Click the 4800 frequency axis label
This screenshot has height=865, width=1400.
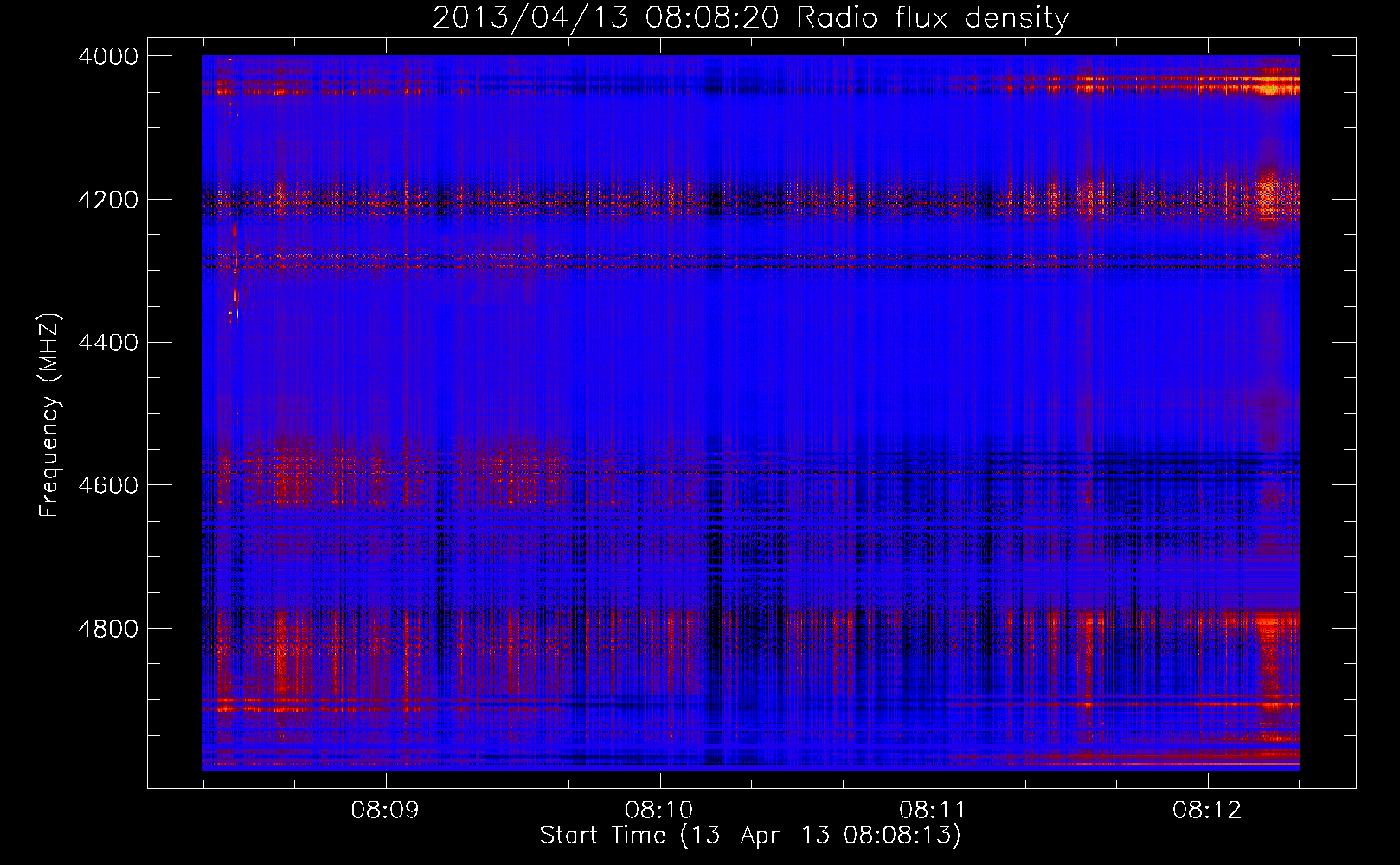[x=108, y=629]
